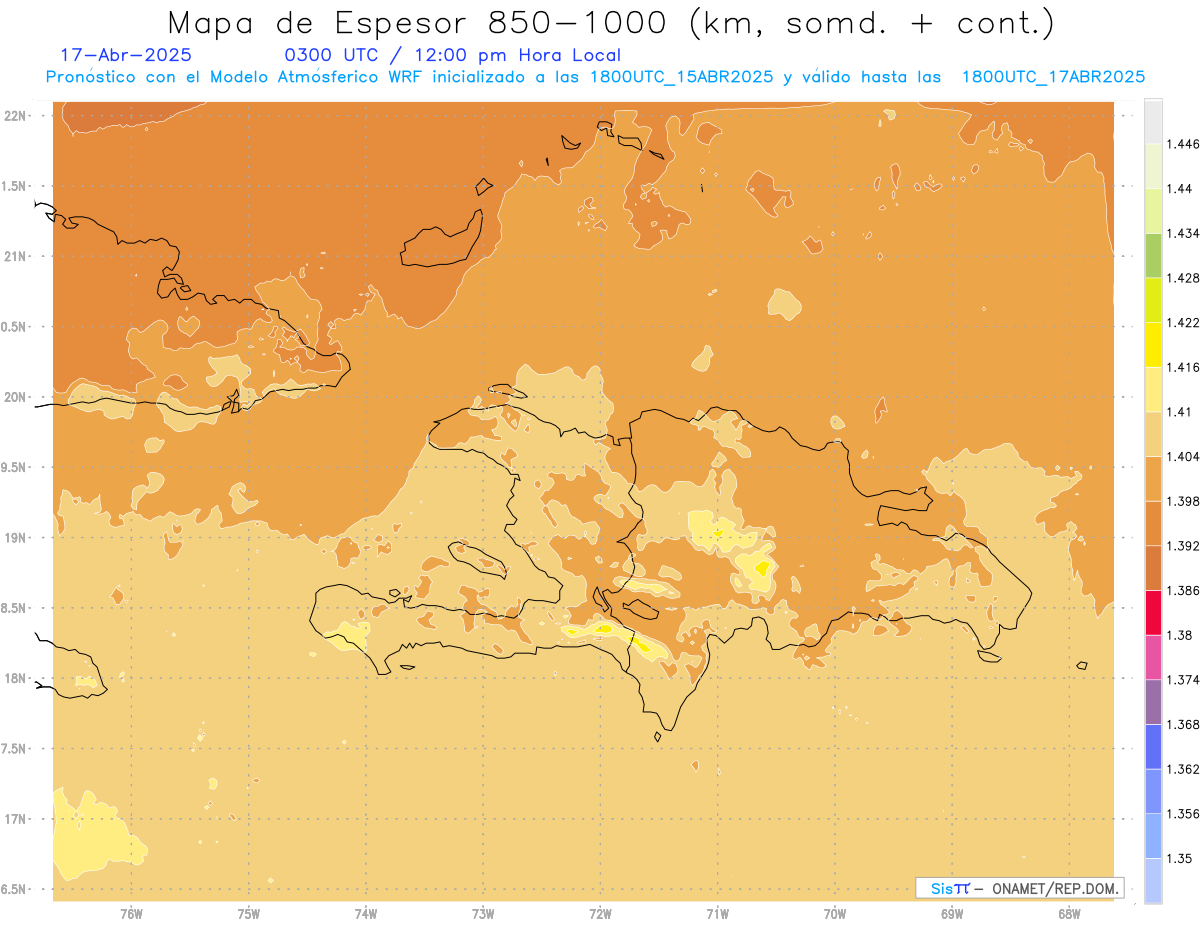Click the legend value '1.416'
The width and height of the screenshot is (1200, 927).
pyautogui.click(x=1182, y=367)
